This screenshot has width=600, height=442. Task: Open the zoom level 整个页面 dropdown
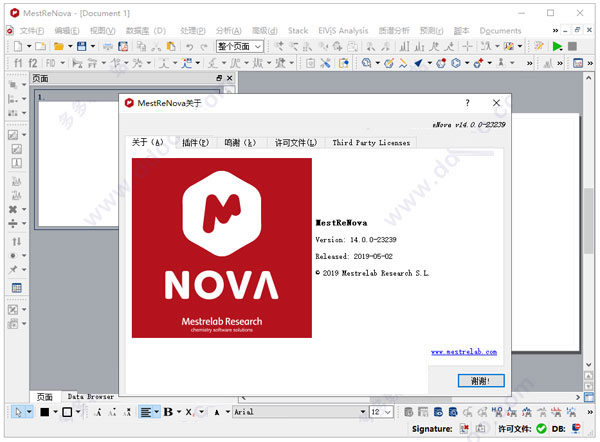tap(240, 46)
